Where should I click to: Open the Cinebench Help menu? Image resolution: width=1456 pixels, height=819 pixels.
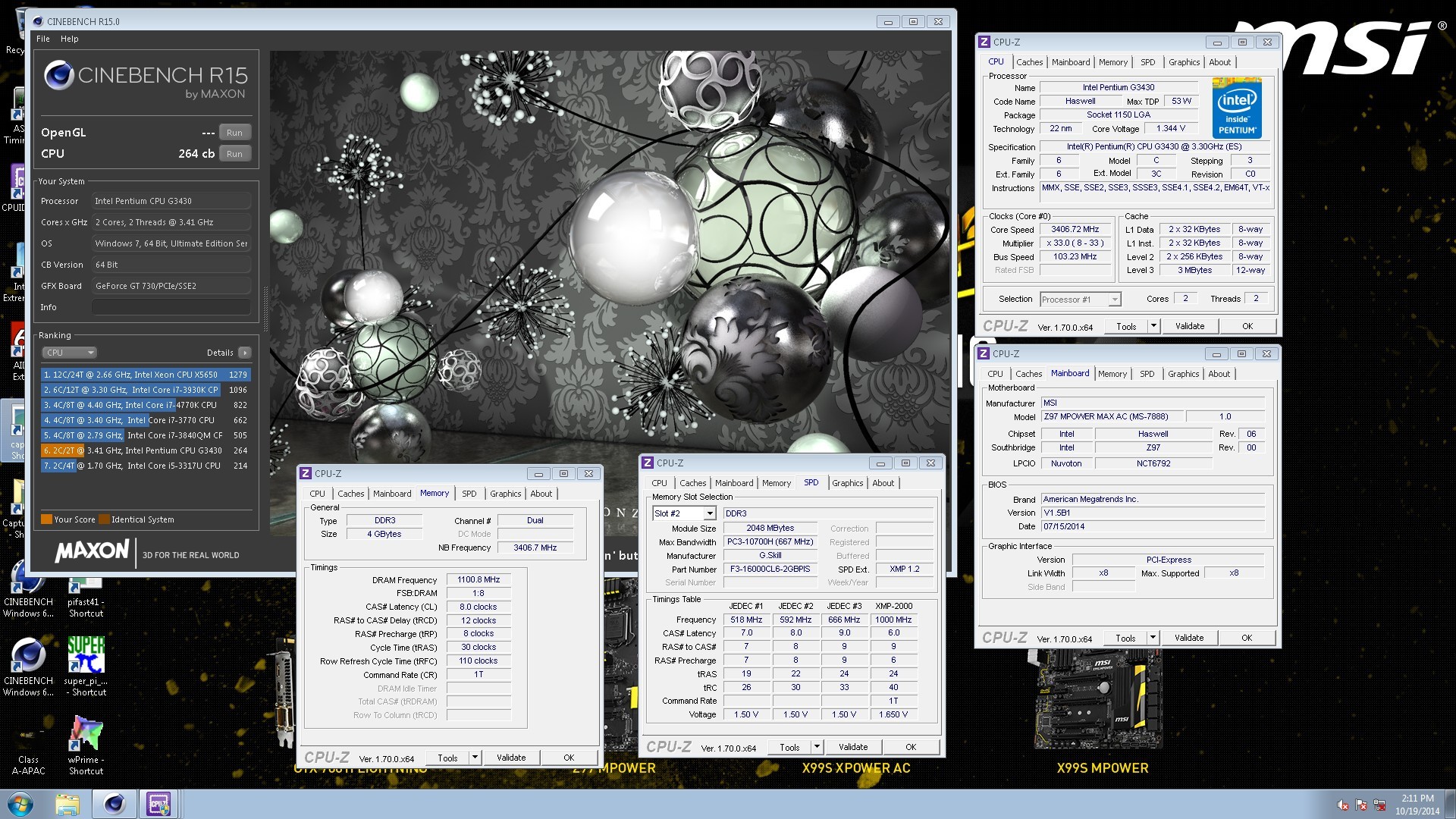click(x=70, y=39)
